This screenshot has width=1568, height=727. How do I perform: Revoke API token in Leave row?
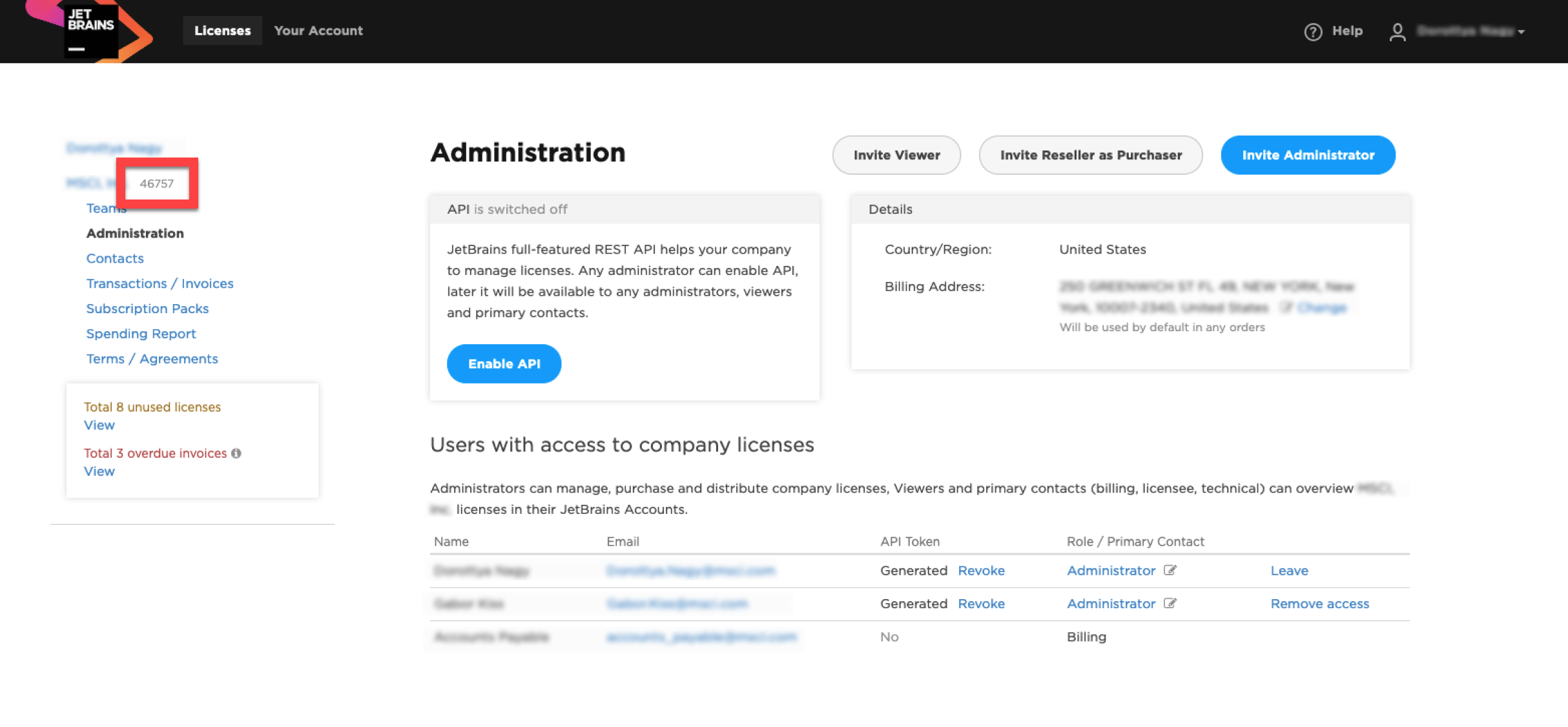pyautogui.click(x=981, y=570)
